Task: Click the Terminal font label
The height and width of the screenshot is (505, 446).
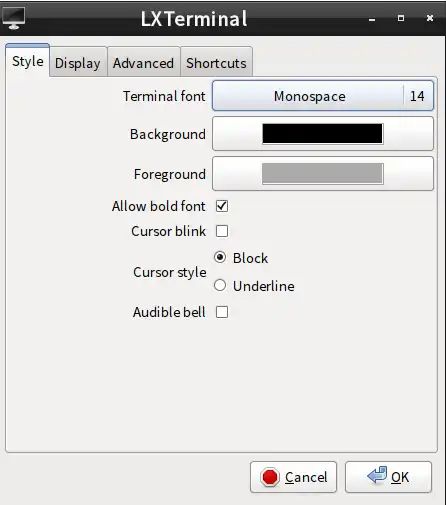Action: 164,96
